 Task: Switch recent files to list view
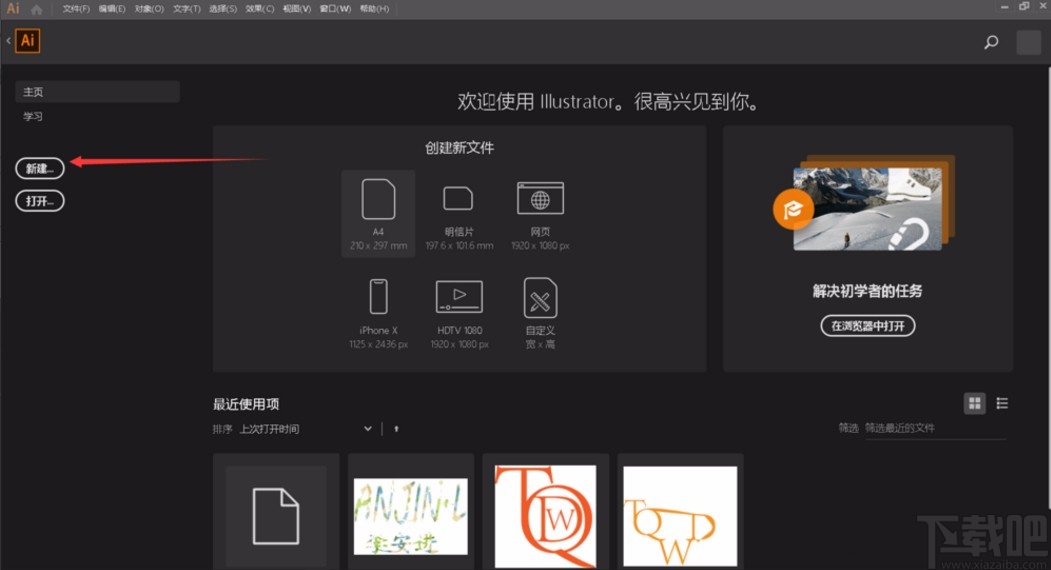click(1002, 403)
